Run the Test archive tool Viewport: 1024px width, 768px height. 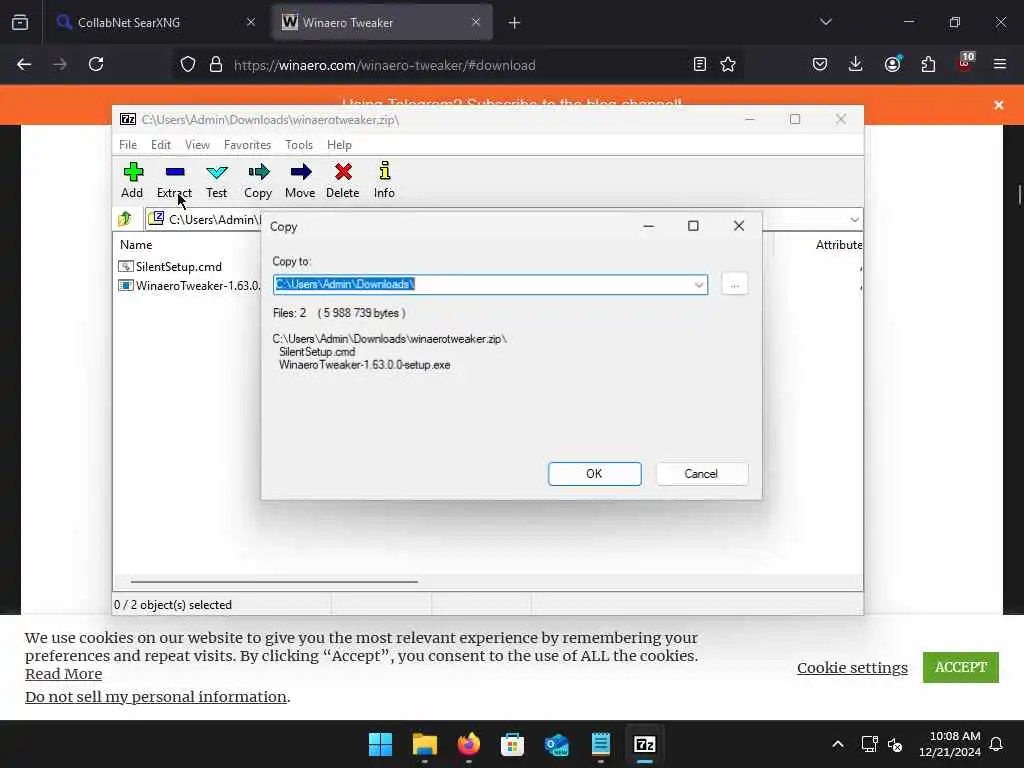pyautogui.click(x=216, y=180)
